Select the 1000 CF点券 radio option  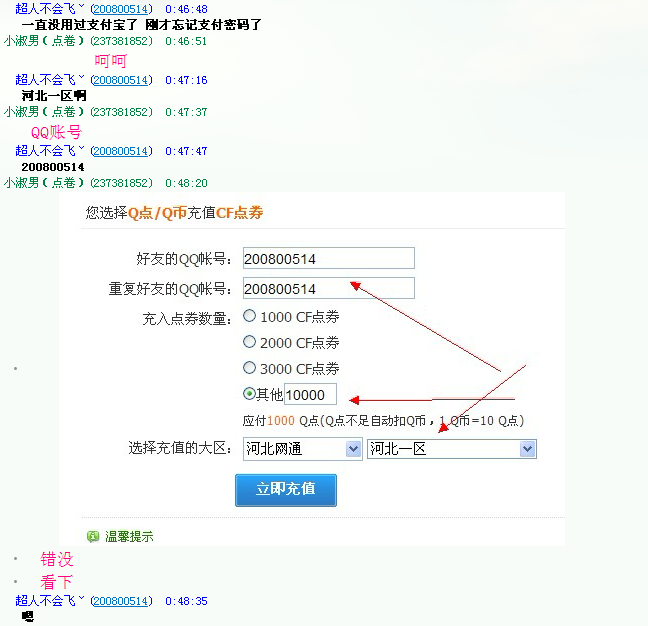[249, 316]
